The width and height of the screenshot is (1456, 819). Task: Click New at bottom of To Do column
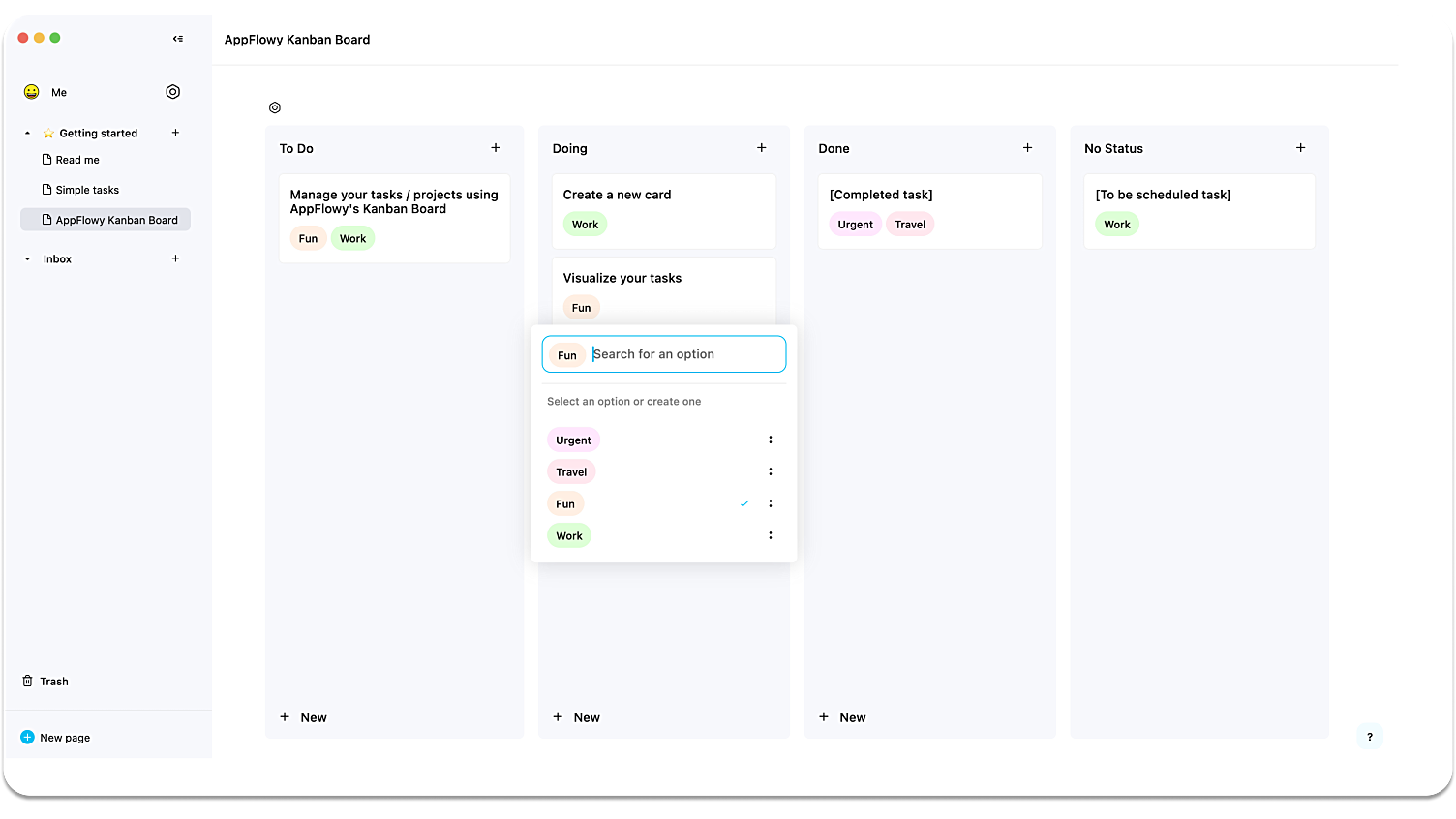[303, 717]
